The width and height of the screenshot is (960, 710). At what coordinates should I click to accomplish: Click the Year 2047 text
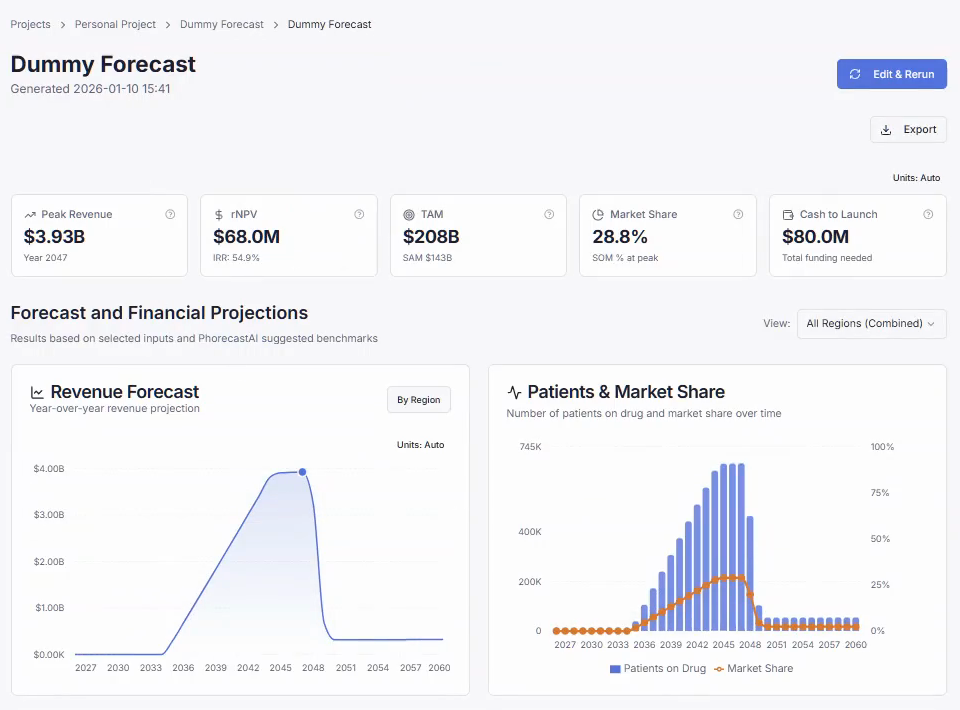tap(45, 258)
